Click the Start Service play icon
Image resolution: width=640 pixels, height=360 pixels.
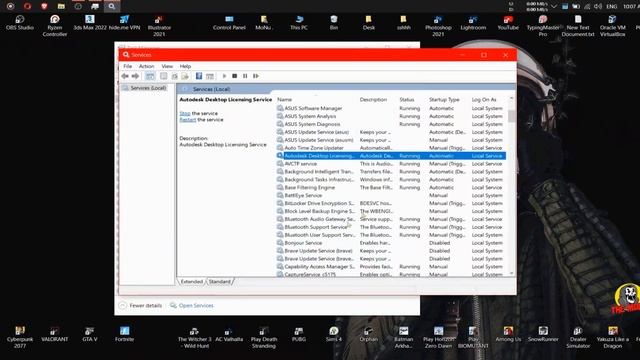[x=224, y=76]
